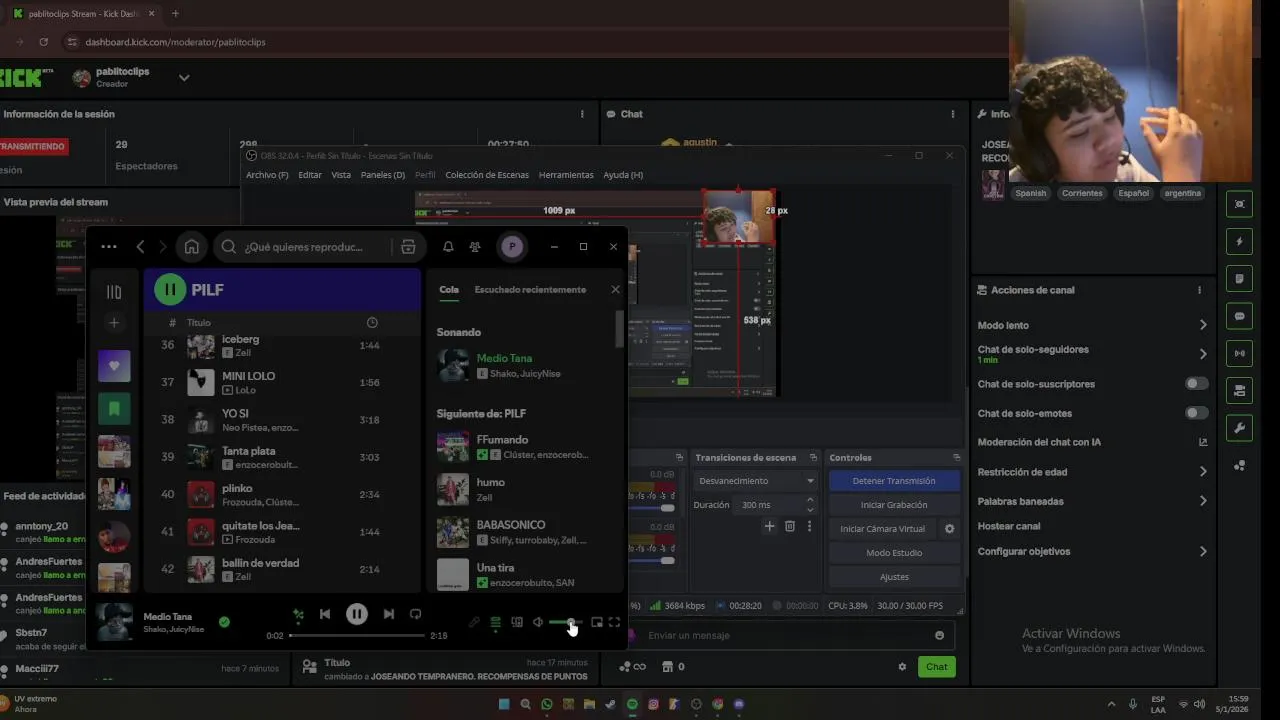Open Spotify notifications bell
The image size is (1280, 720).
[448, 247]
